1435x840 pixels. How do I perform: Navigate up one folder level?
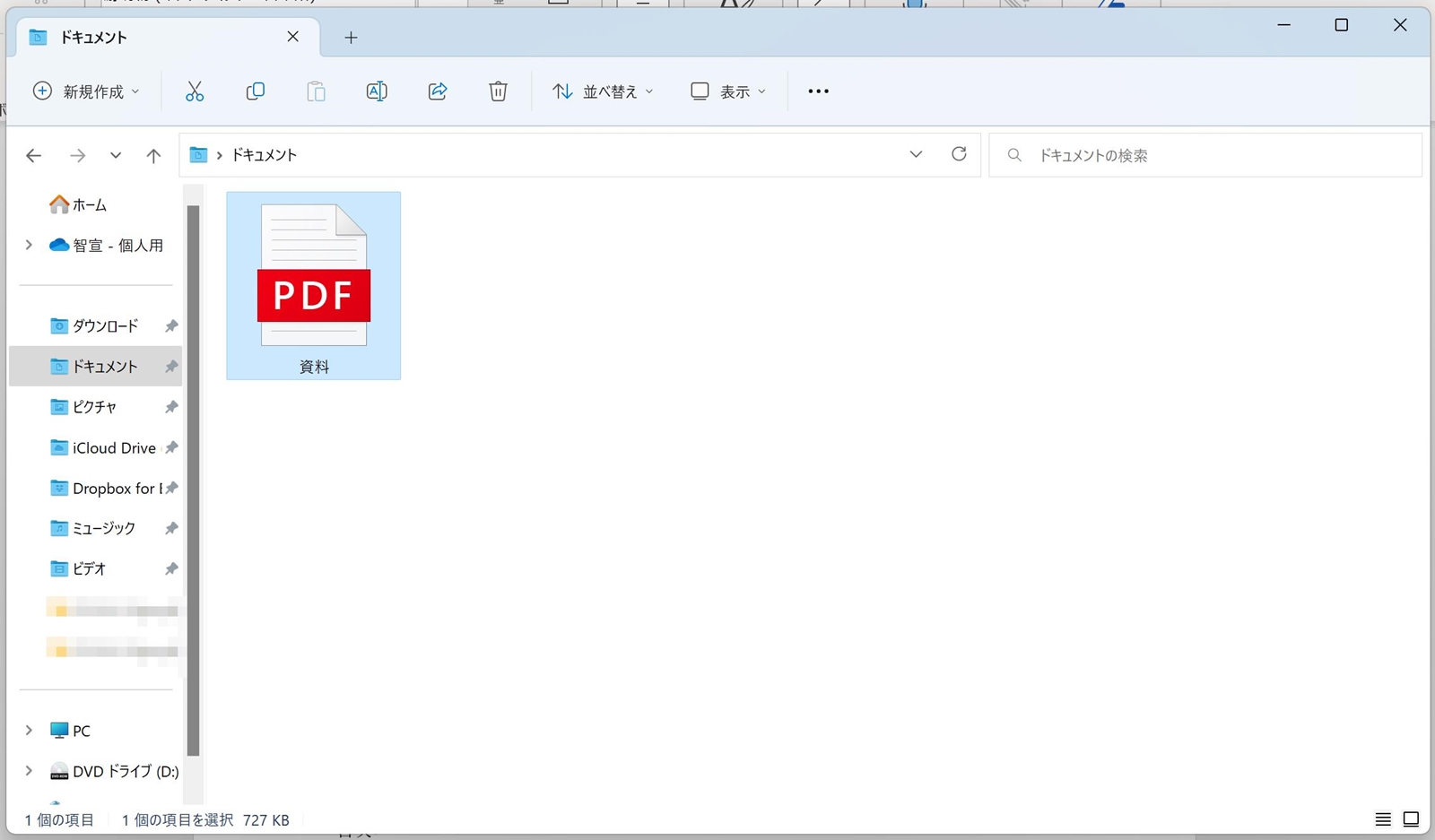[153, 155]
